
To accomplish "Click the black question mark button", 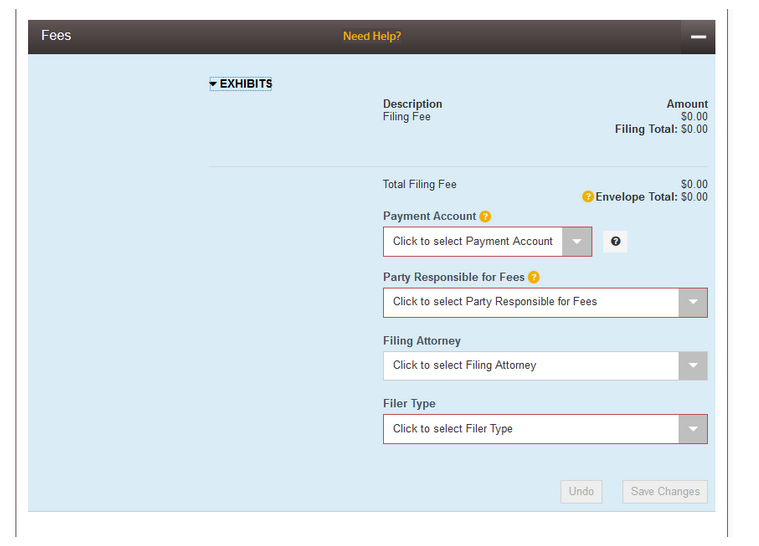I will [616, 241].
